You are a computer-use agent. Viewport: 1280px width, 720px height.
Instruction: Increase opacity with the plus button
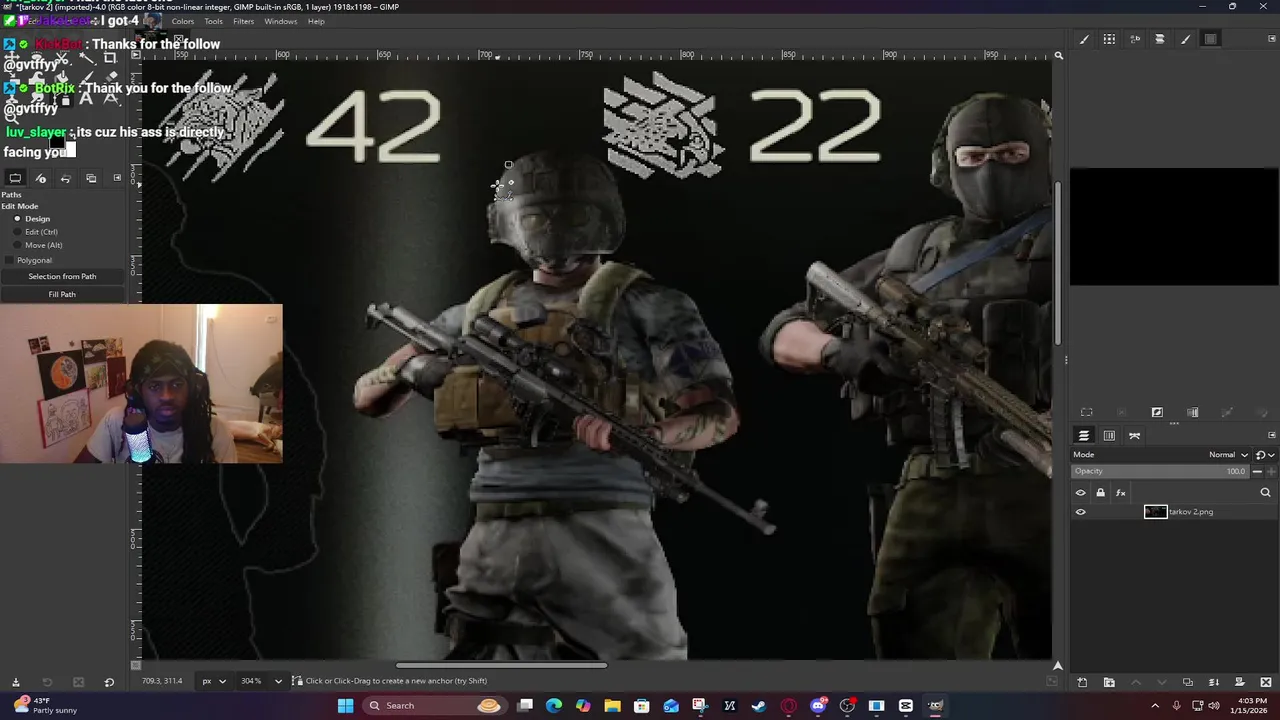tap(1270, 471)
